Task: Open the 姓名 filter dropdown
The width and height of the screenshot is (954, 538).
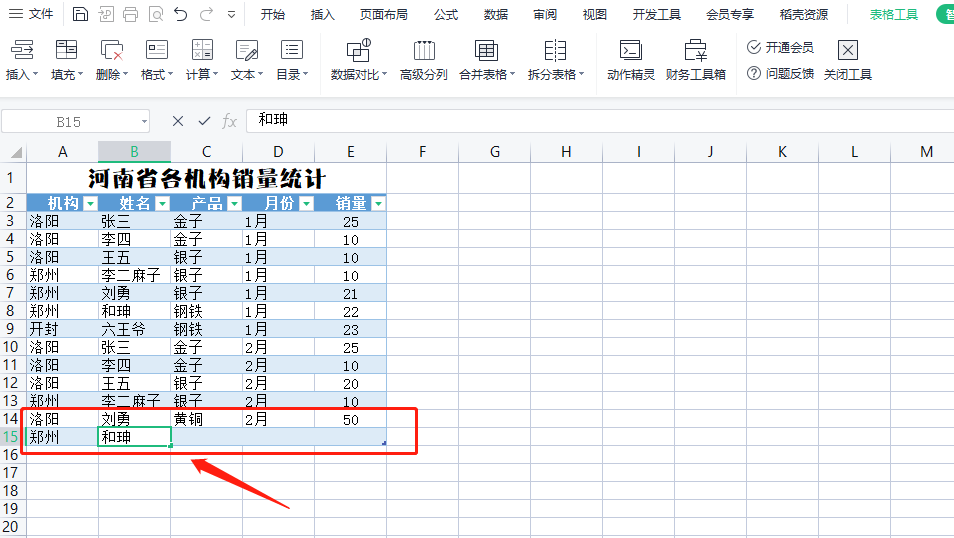Action: pyautogui.click(x=162, y=203)
